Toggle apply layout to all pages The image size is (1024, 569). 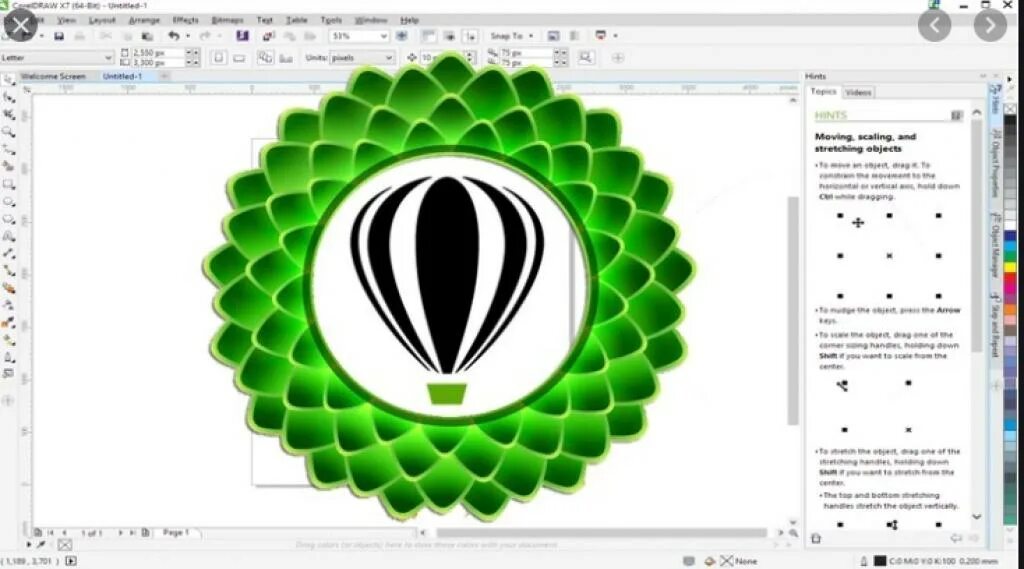click(264, 58)
